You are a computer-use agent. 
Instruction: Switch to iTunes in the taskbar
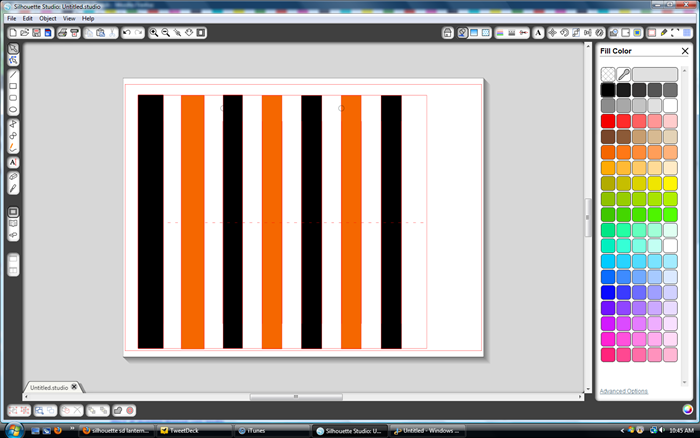tap(272, 431)
